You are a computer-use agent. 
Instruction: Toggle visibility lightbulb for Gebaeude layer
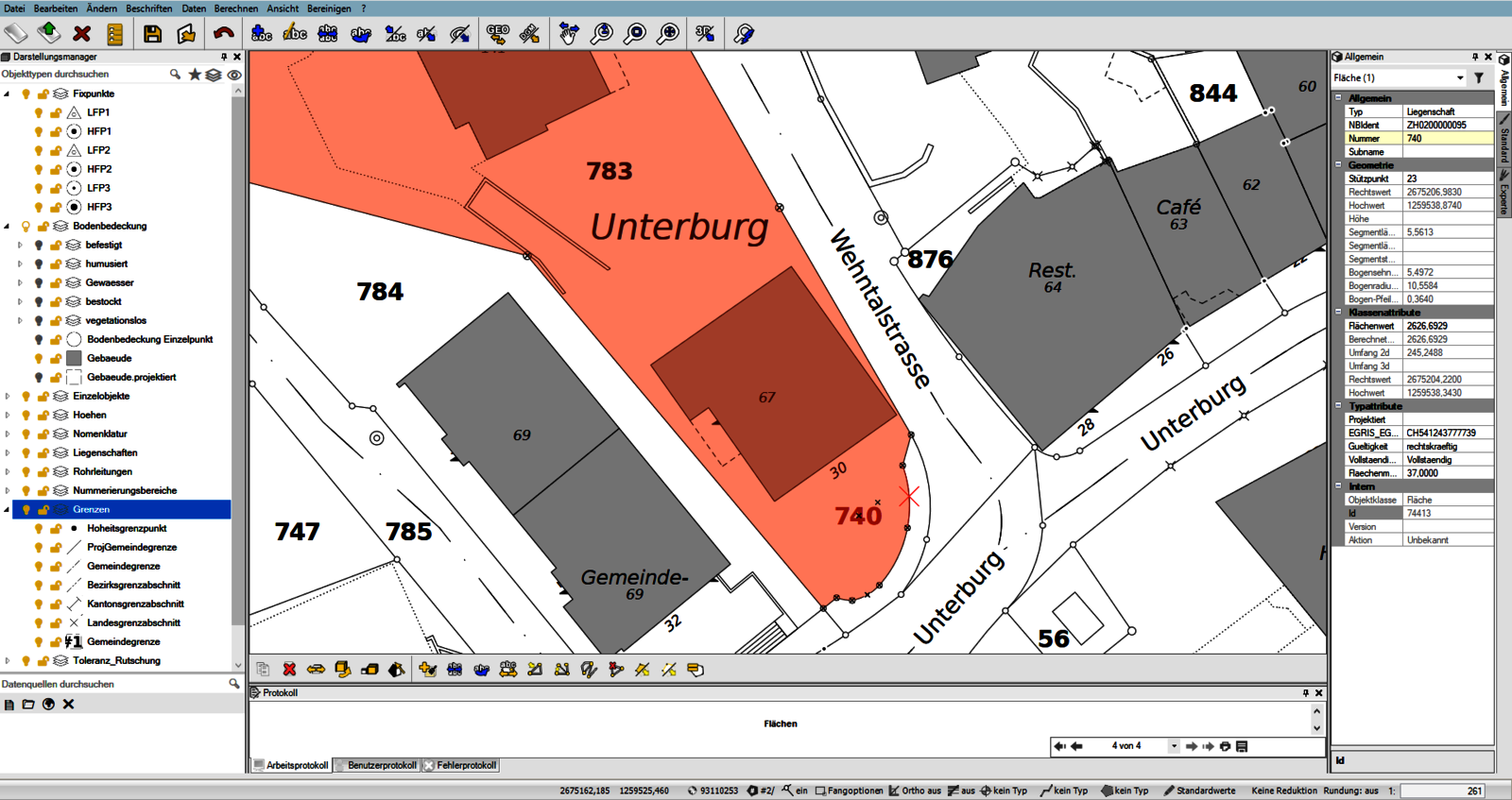pyautogui.click(x=39, y=358)
